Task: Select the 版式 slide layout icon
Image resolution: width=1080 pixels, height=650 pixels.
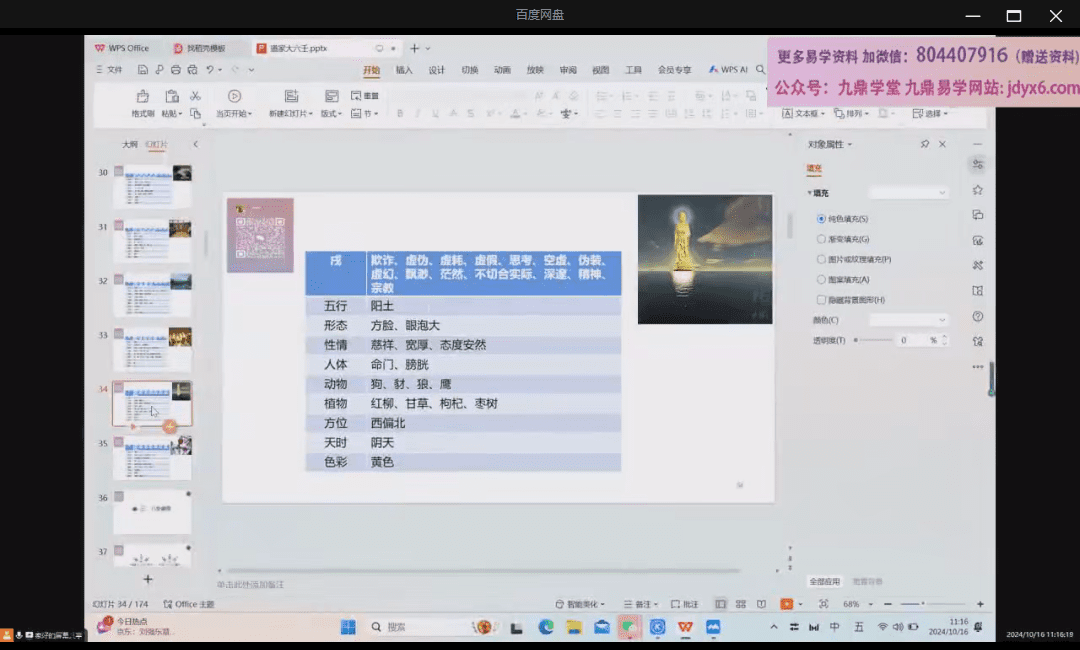Action: (332, 96)
